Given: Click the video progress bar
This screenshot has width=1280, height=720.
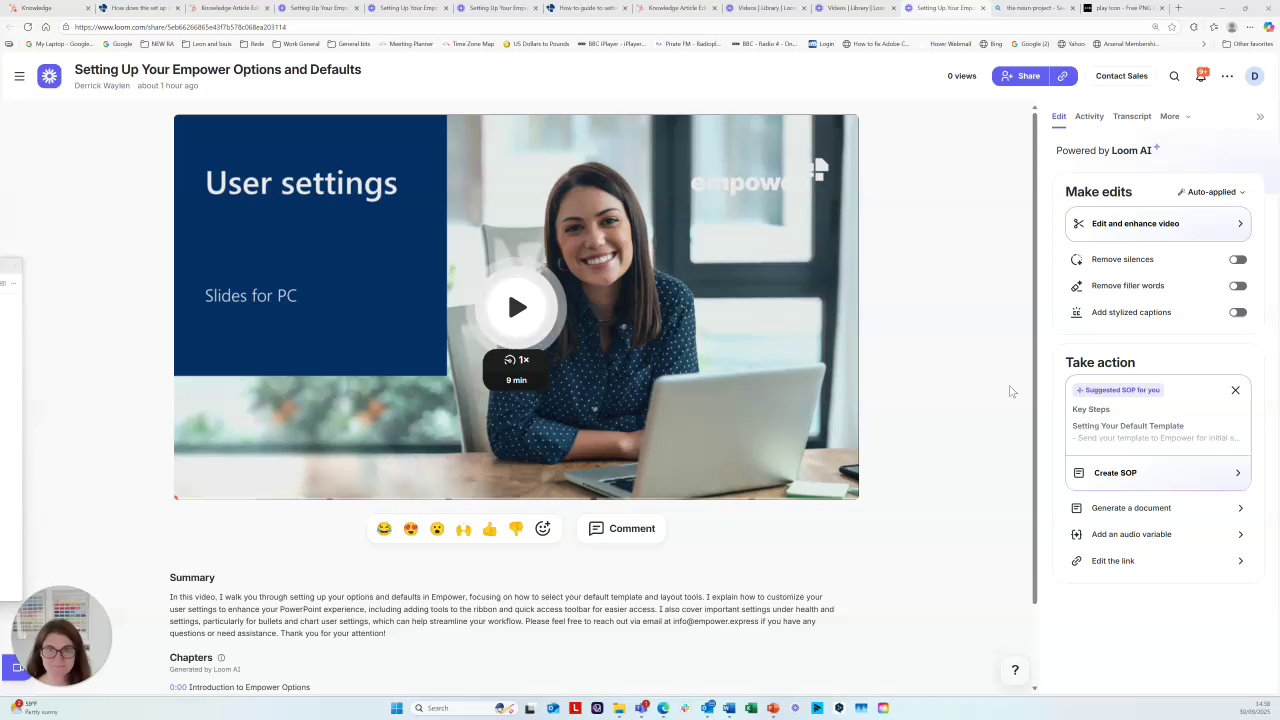Looking at the screenshot, I should 516,497.
